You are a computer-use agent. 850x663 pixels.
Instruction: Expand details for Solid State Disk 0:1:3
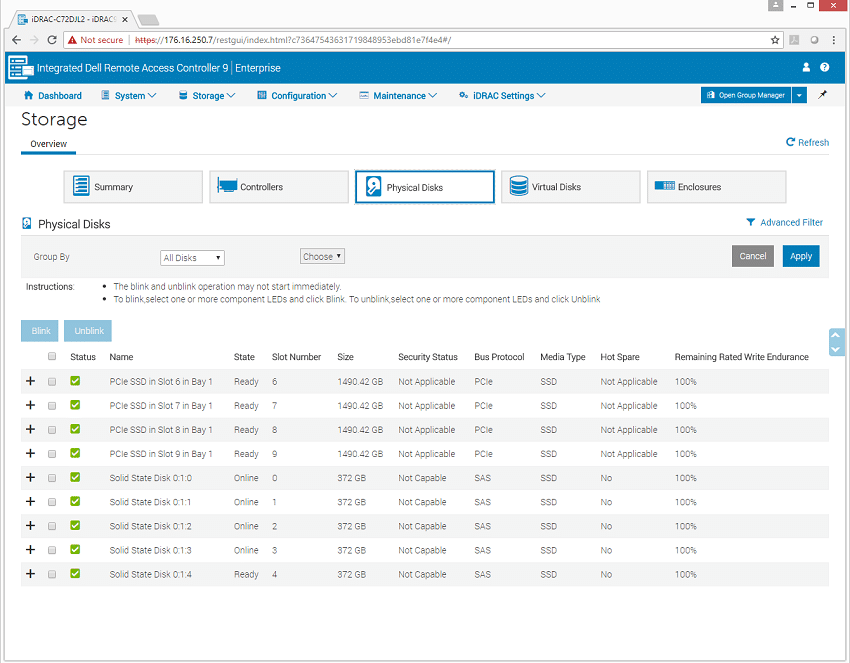pos(30,549)
